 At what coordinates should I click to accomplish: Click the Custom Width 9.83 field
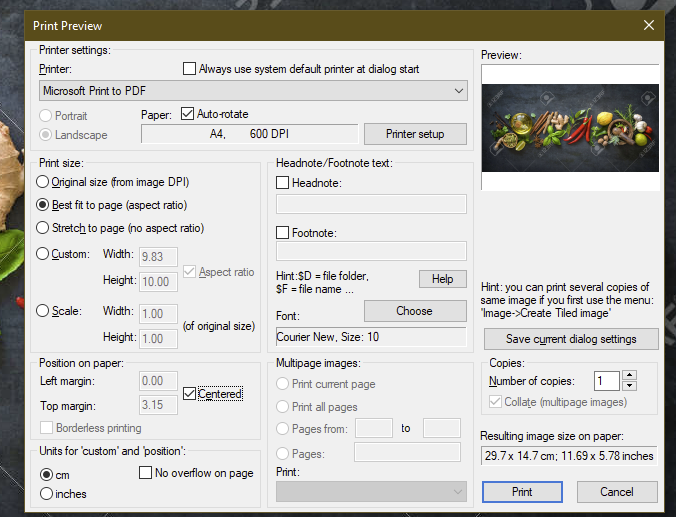(158, 257)
